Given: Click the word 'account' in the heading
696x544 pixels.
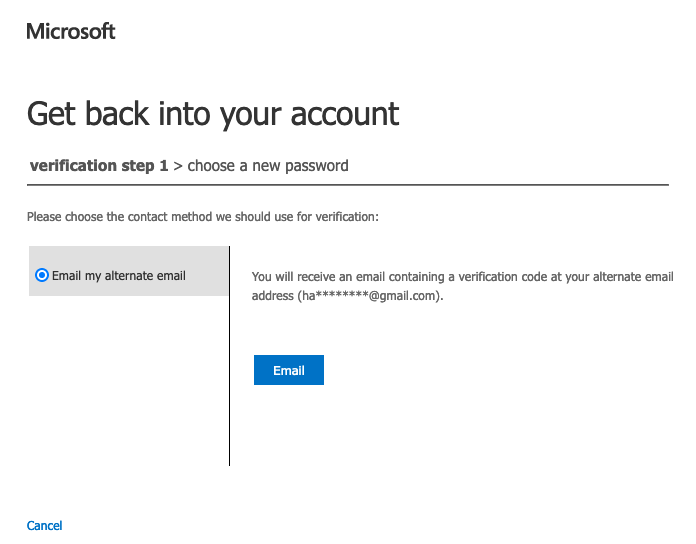Looking at the screenshot, I should tap(345, 113).
